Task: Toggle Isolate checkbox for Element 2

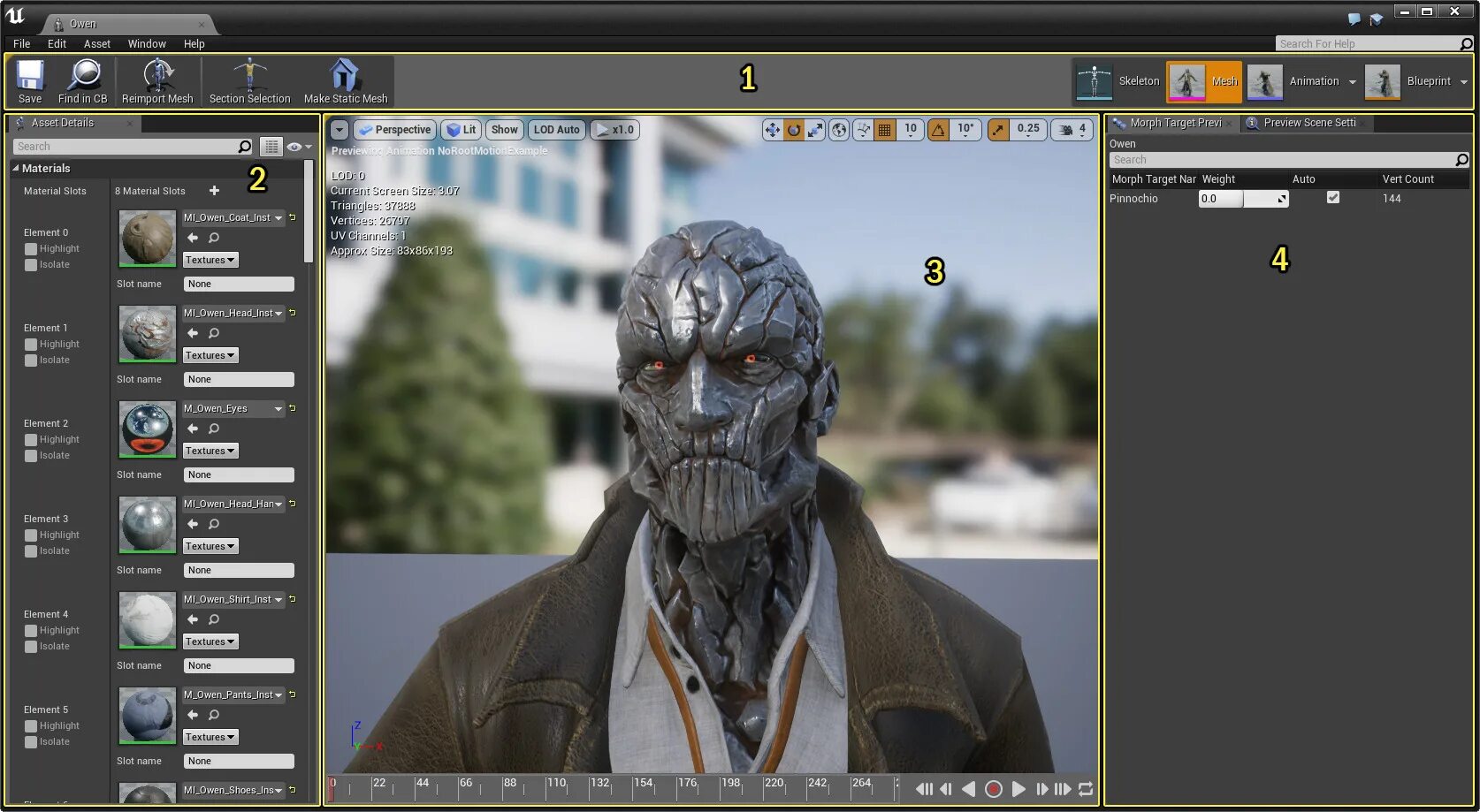Action: point(31,456)
